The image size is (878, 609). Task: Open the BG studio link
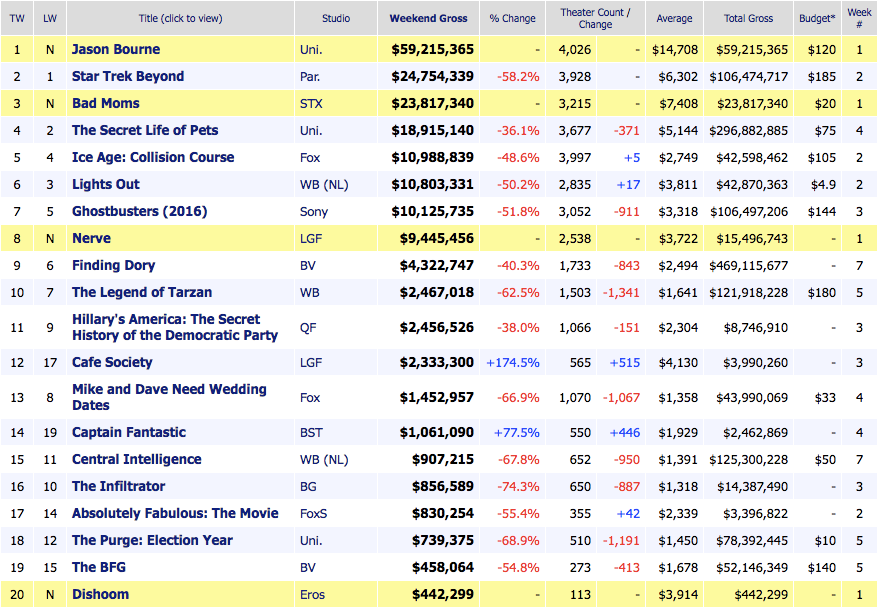[308, 486]
